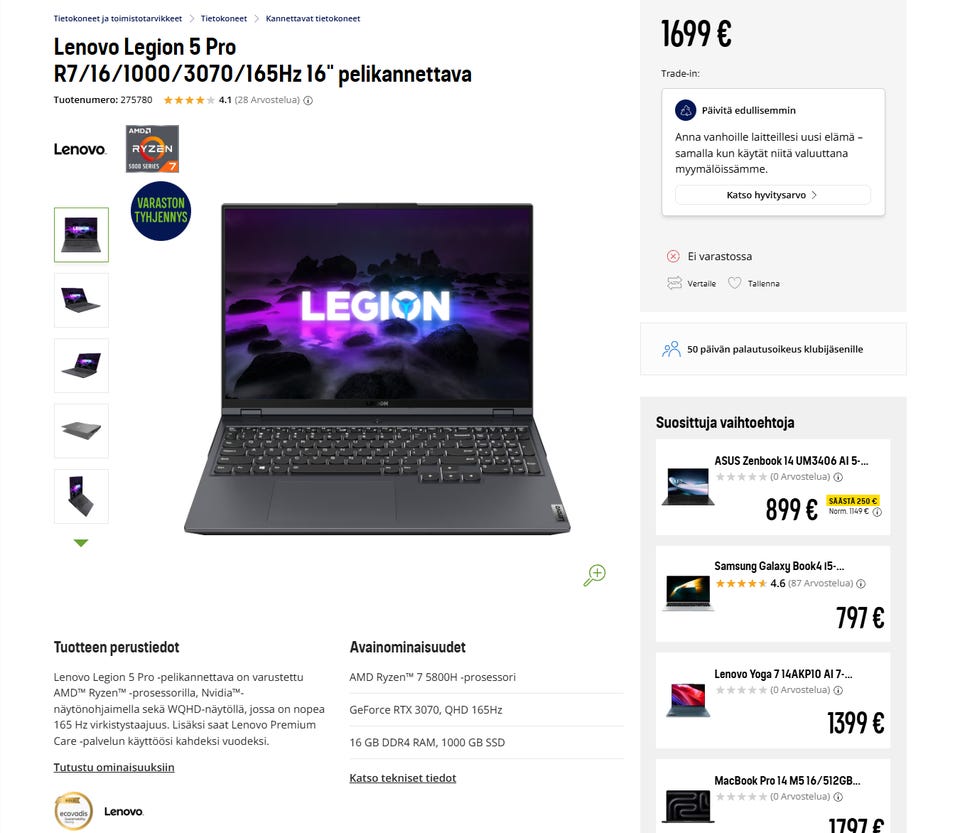Screen dimensions: 960x833
Task: Open the ASUS Zenbook 14 recommendation
Action: click(x=773, y=487)
